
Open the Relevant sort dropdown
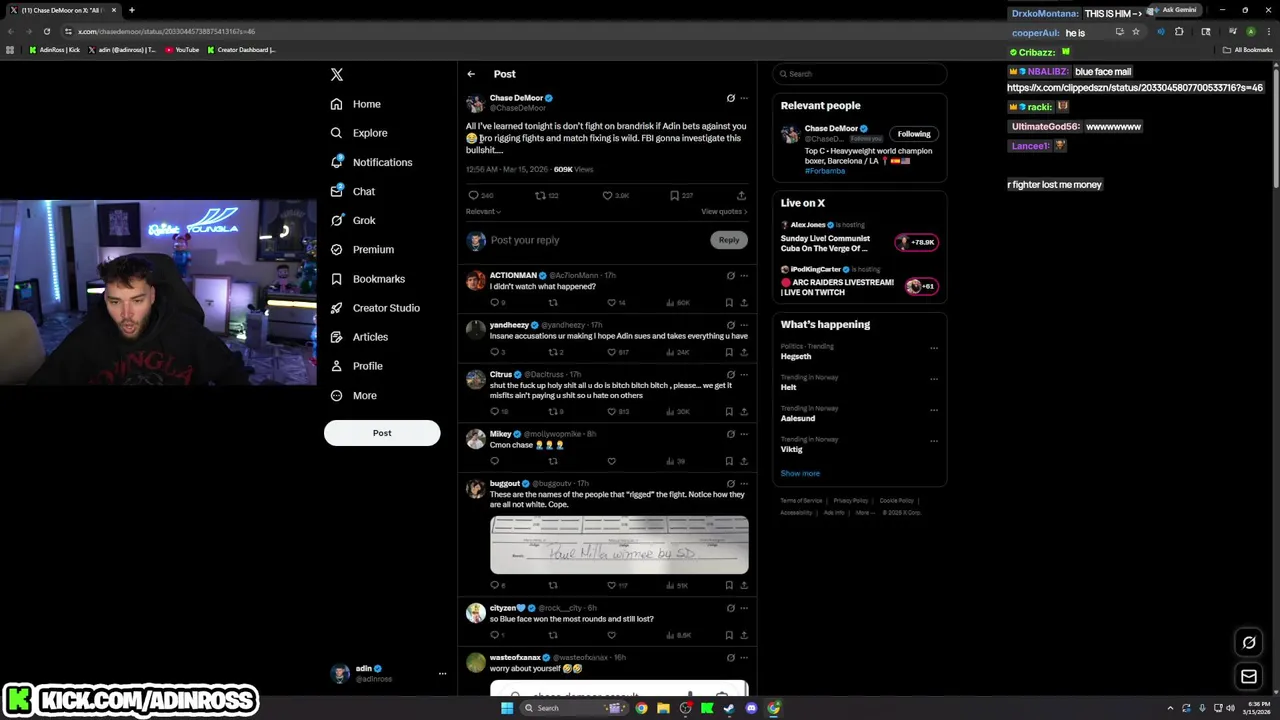(x=483, y=211)
